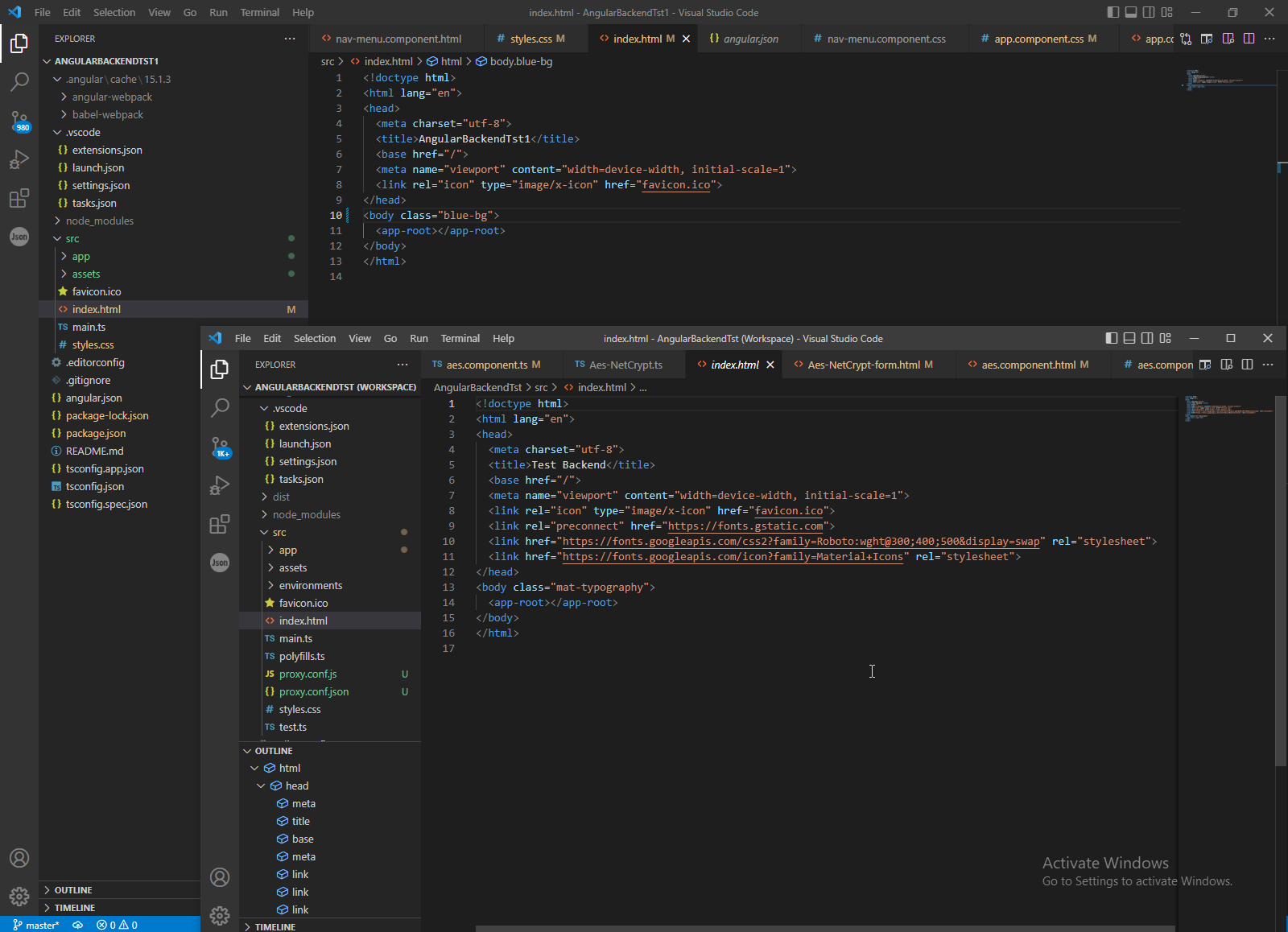Open proxy.conf.json in the file tree
Image resolution: width=1288 pixels, height=932 pixels.
coord(313,692)
